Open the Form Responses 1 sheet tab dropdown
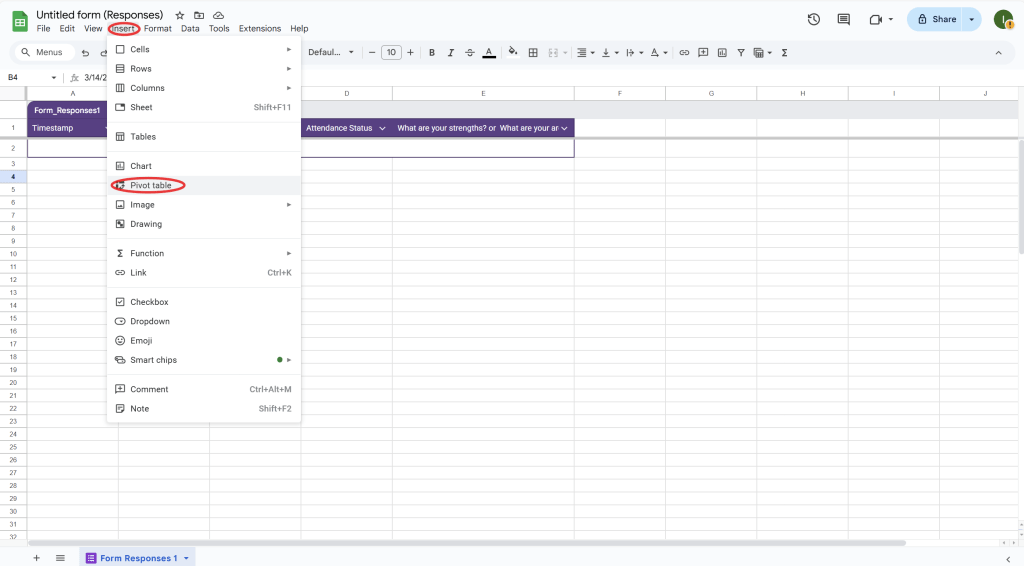 click(x=186, y=558)
